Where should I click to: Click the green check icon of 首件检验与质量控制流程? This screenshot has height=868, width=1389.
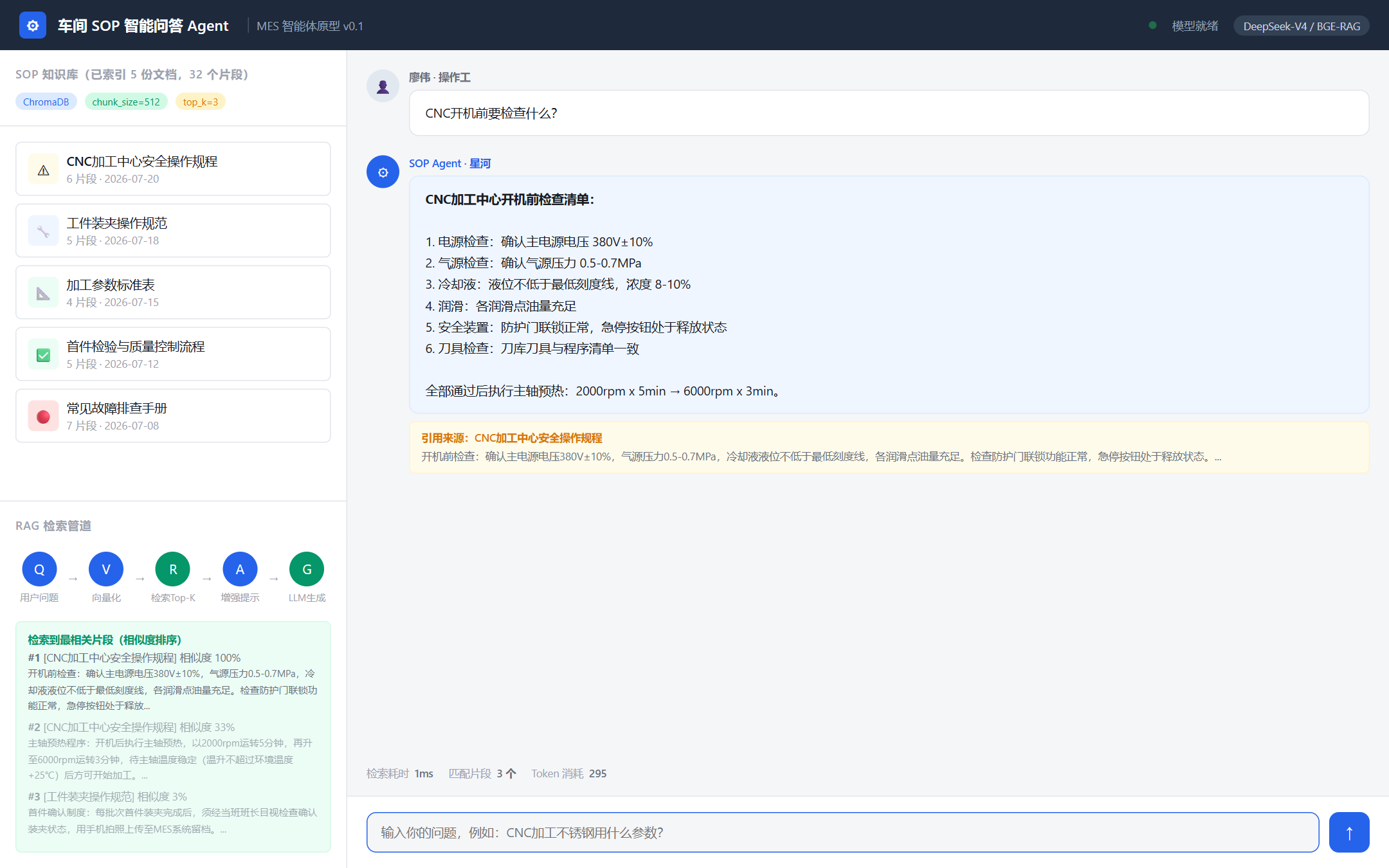(44, 355)
